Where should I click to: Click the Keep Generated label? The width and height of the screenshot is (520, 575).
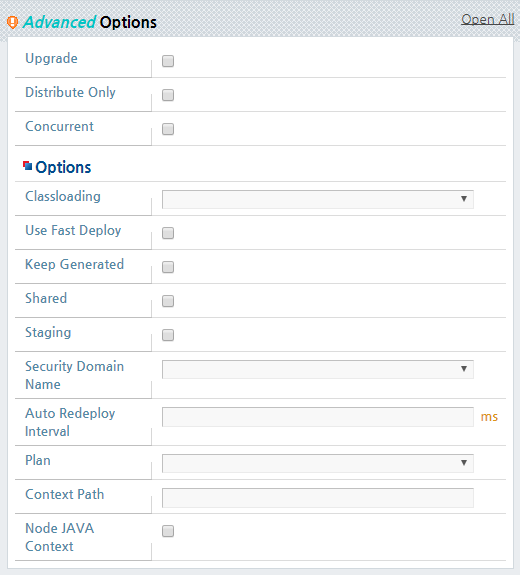pos(74,264)
